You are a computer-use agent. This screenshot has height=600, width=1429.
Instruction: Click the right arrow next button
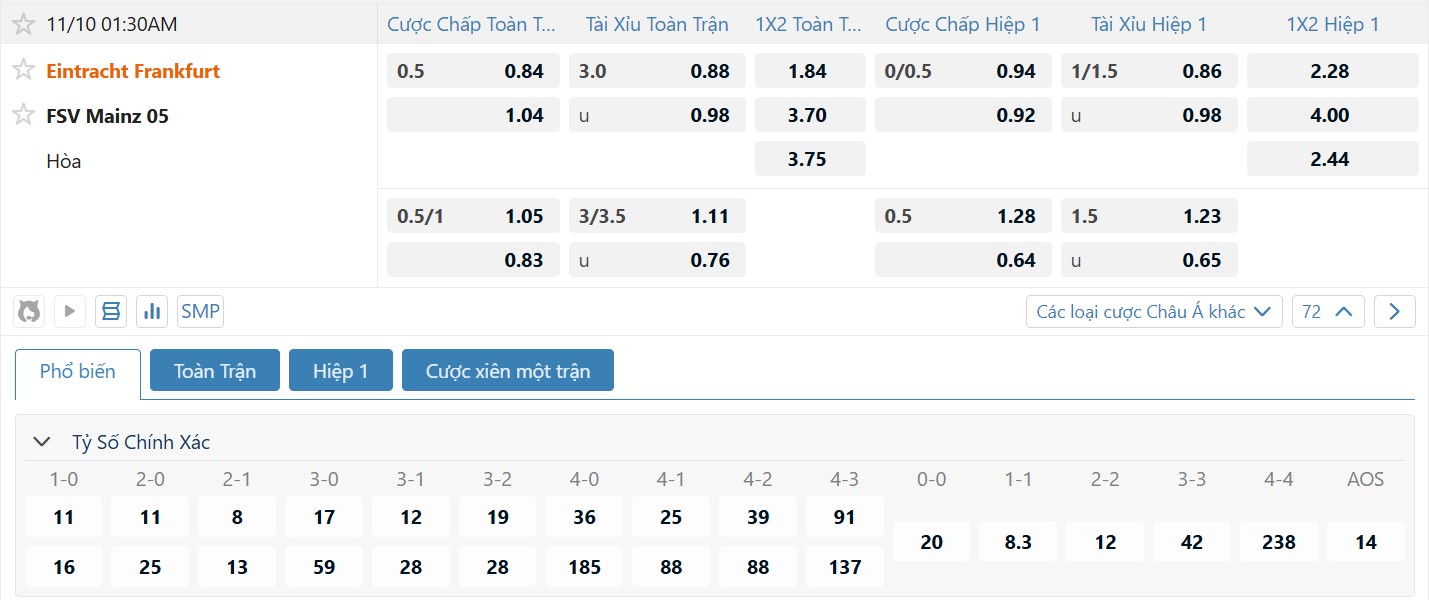[1394, 312]
